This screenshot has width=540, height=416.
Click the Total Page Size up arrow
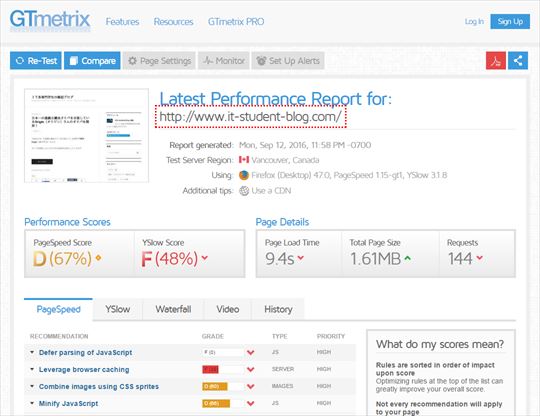point(407,258)
